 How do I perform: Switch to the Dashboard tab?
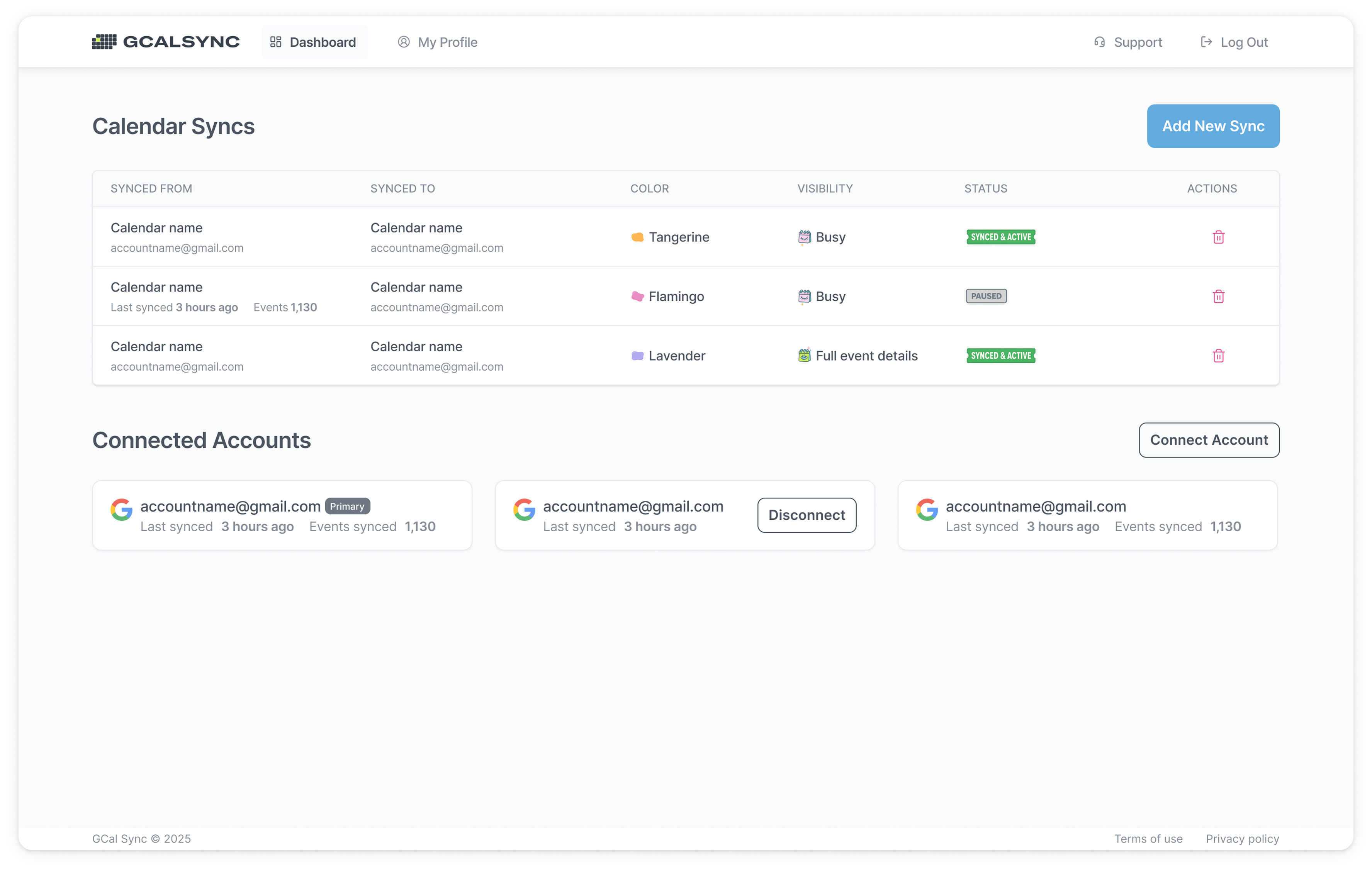point(314,42)
